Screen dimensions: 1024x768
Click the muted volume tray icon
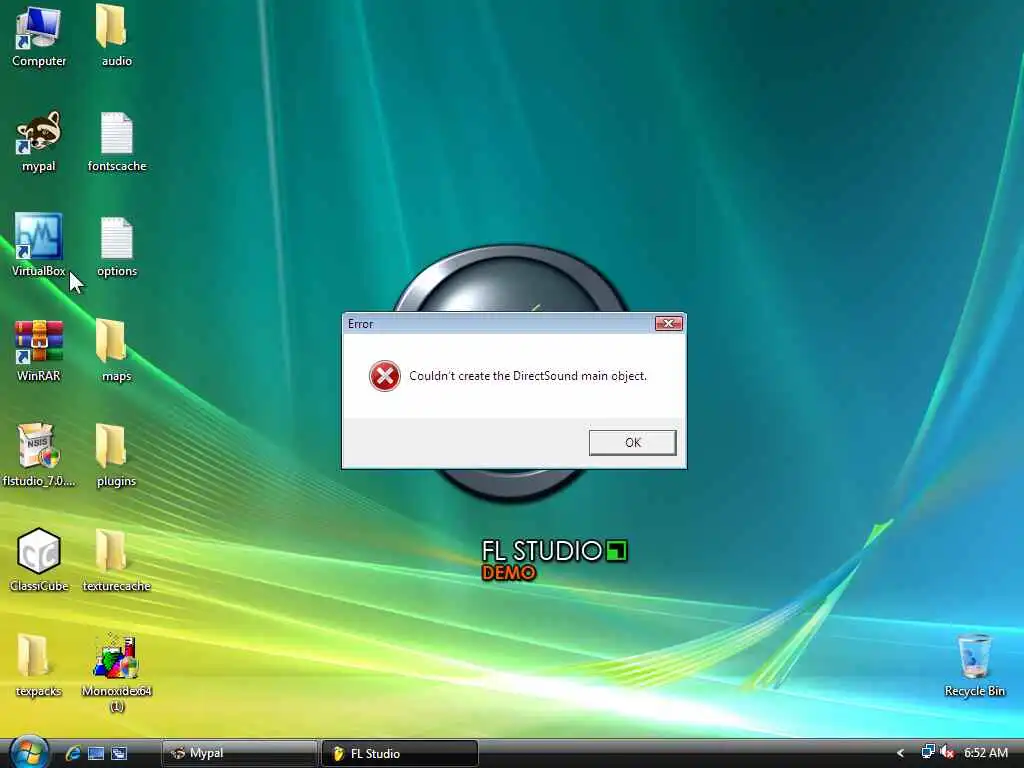947,752
